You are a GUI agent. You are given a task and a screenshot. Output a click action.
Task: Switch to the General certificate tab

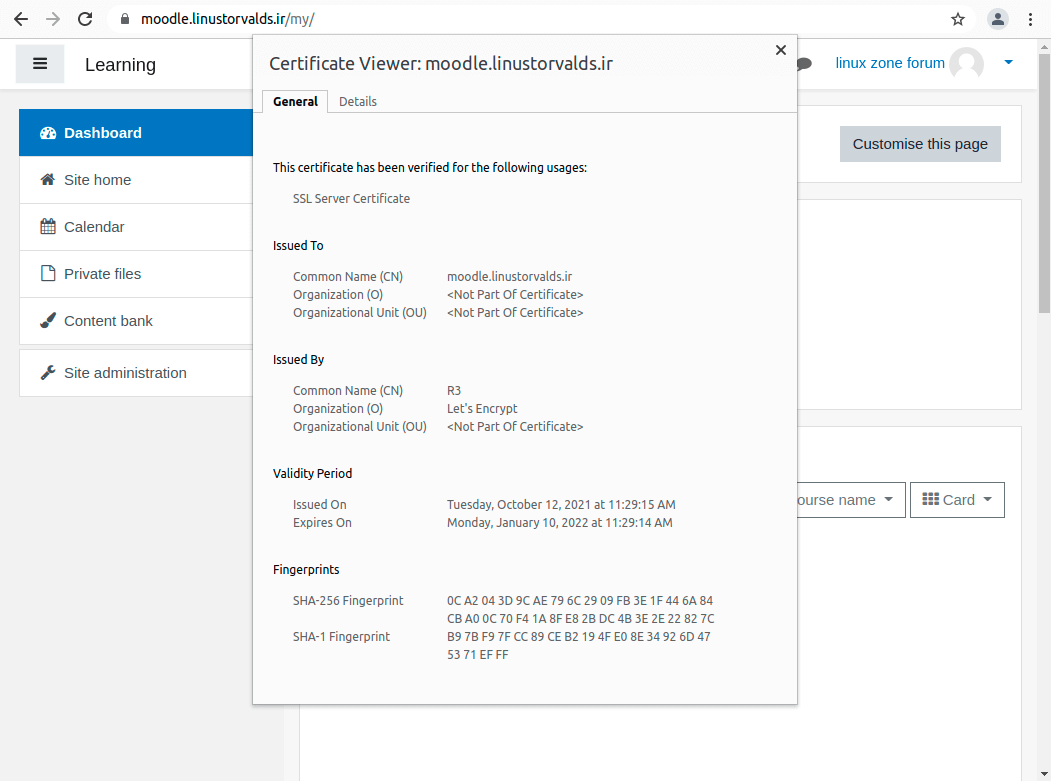pyautogui.click(x=295, y=101)
